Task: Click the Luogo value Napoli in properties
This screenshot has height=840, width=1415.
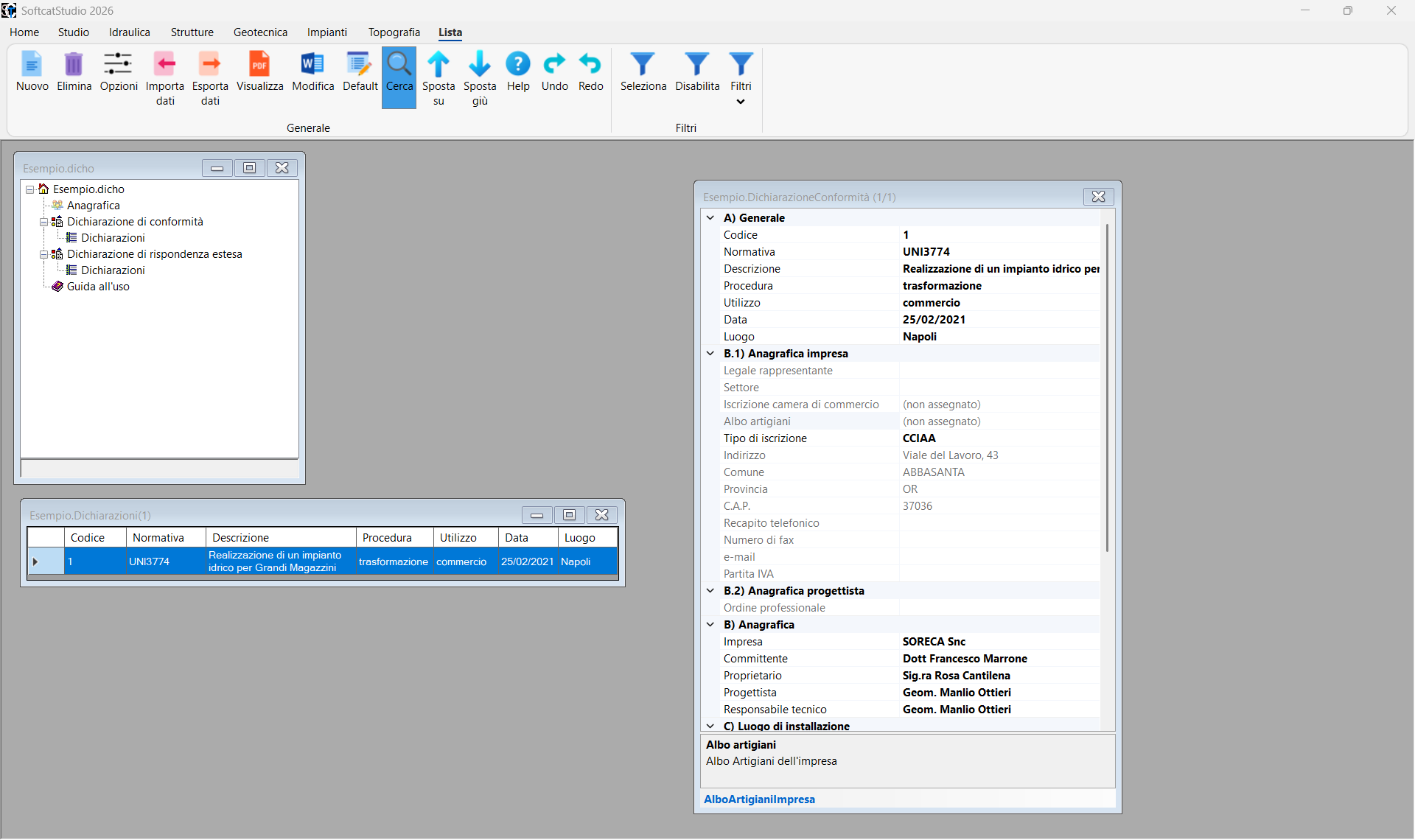Action: [x=920, y=337]
